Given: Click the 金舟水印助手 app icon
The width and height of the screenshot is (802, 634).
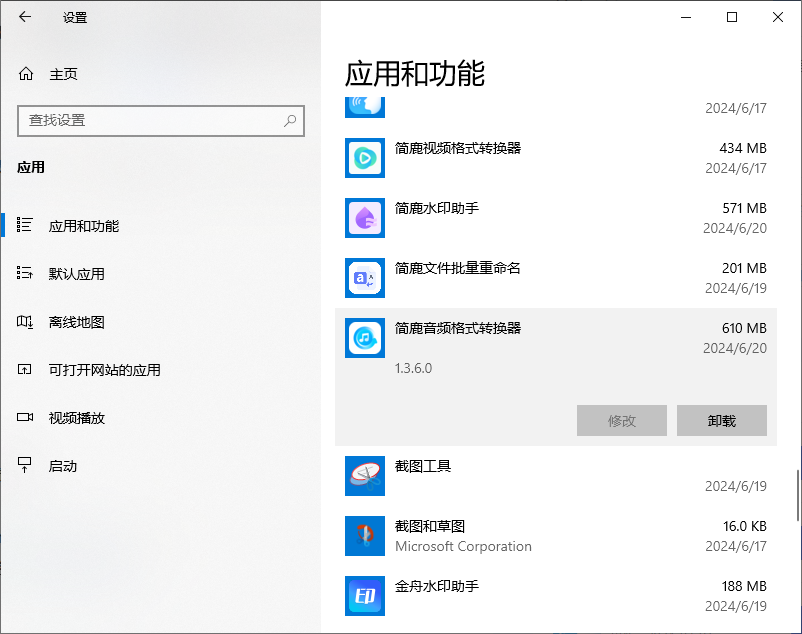Looking at the screenshot, I should pos(365,596).
